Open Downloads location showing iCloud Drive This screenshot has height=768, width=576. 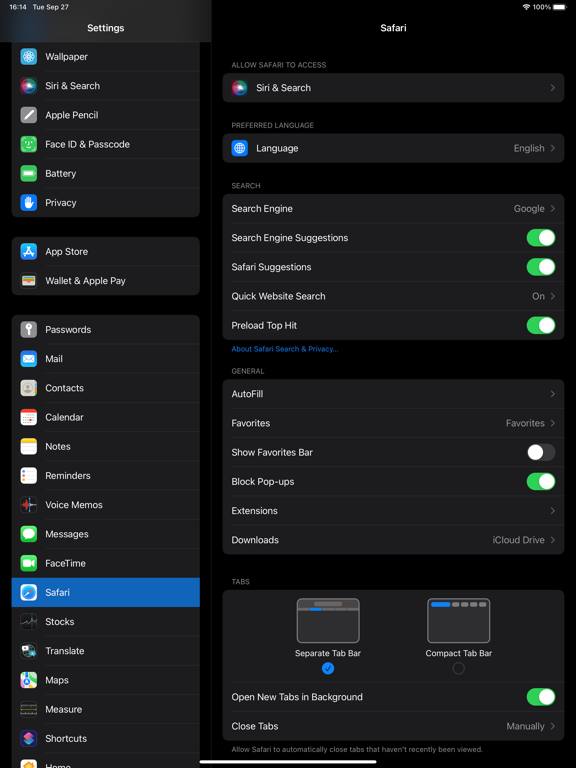tap(393, 540)
